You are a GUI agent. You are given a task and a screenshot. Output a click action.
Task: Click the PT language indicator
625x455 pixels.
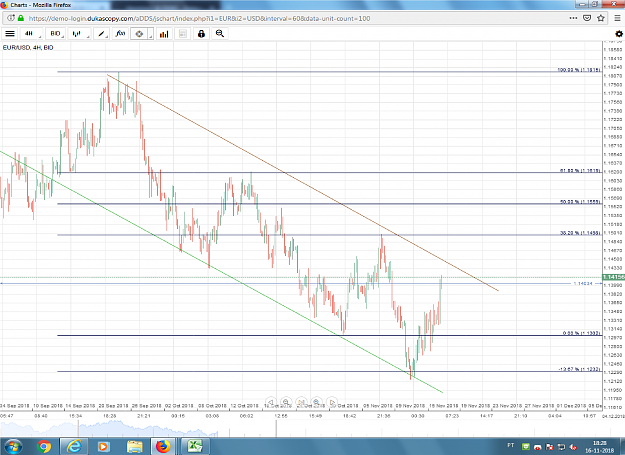pos(511,445)
